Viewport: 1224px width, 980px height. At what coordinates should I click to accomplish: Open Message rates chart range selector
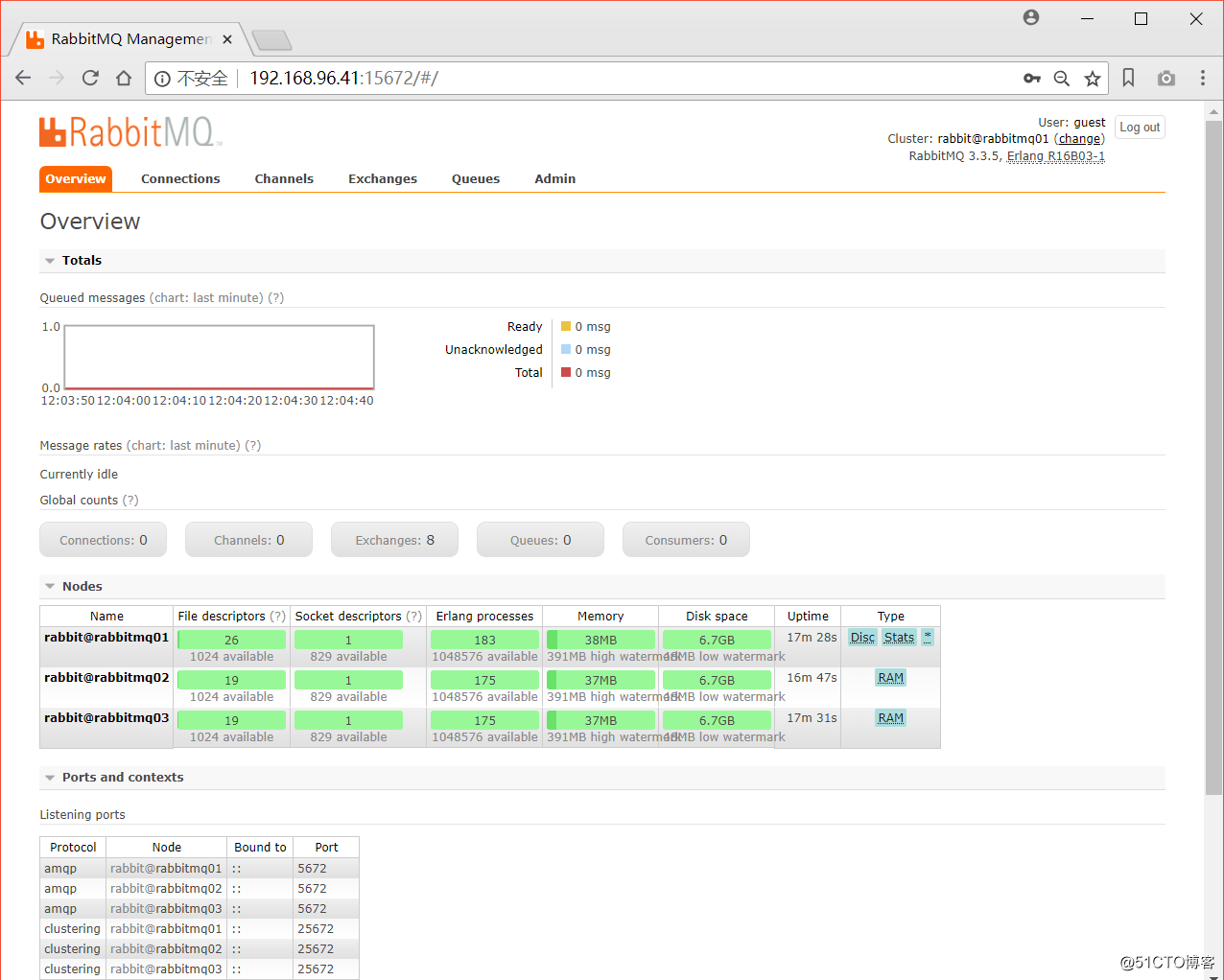(x=183, y=446)
